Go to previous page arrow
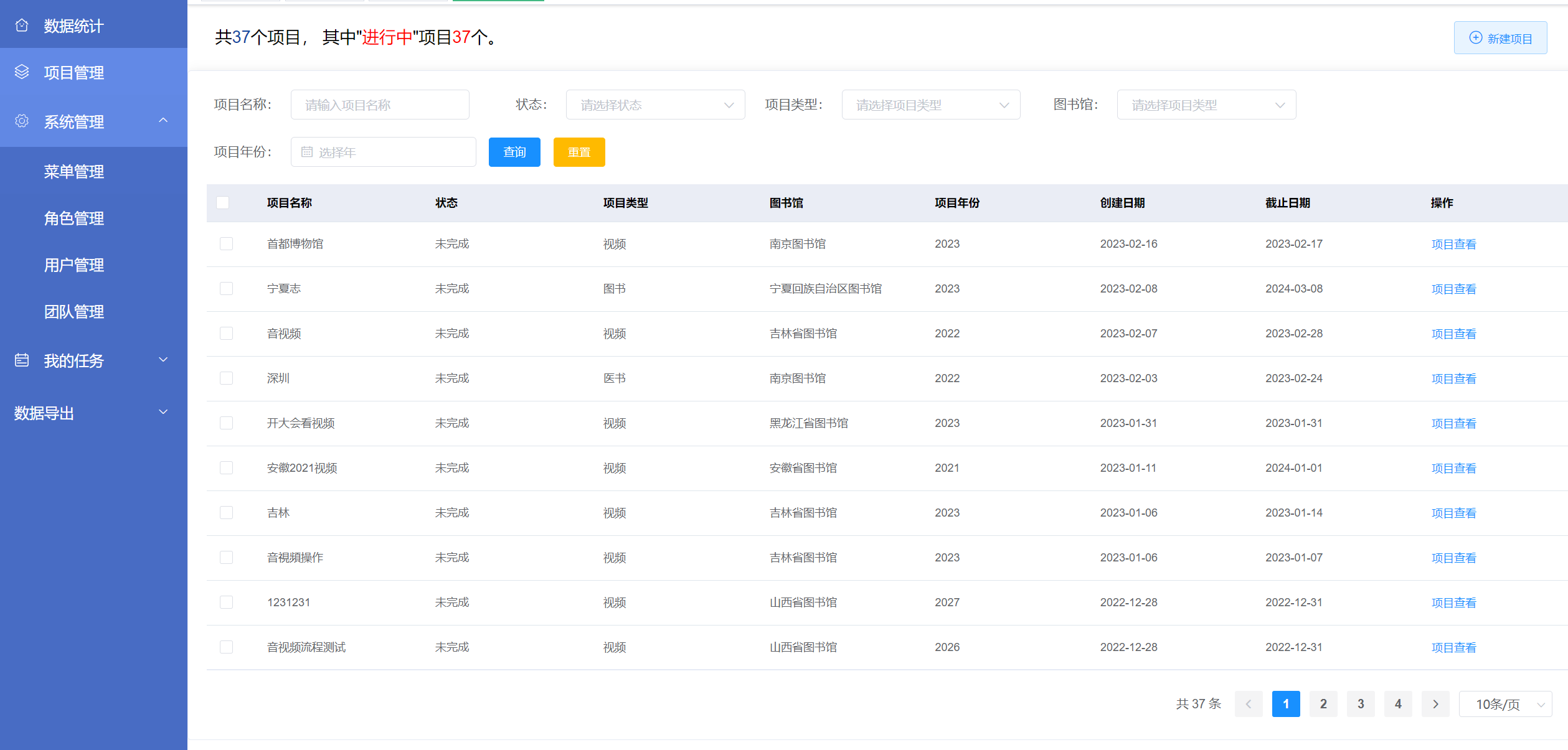Viewport: 1568px width, 750px height. (x=1249, y=704)
